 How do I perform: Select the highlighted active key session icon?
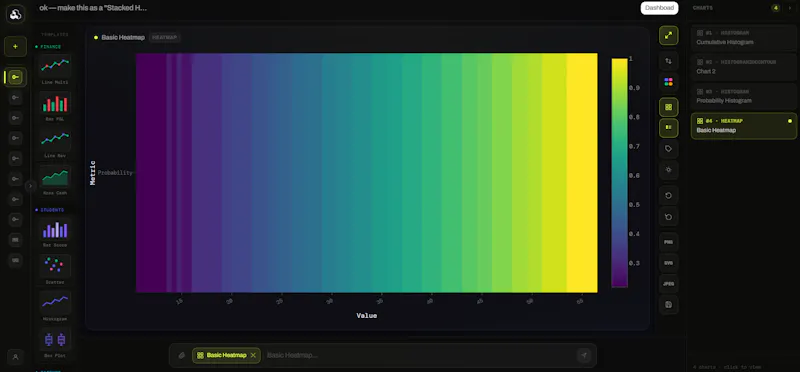(x=15, y=77)
